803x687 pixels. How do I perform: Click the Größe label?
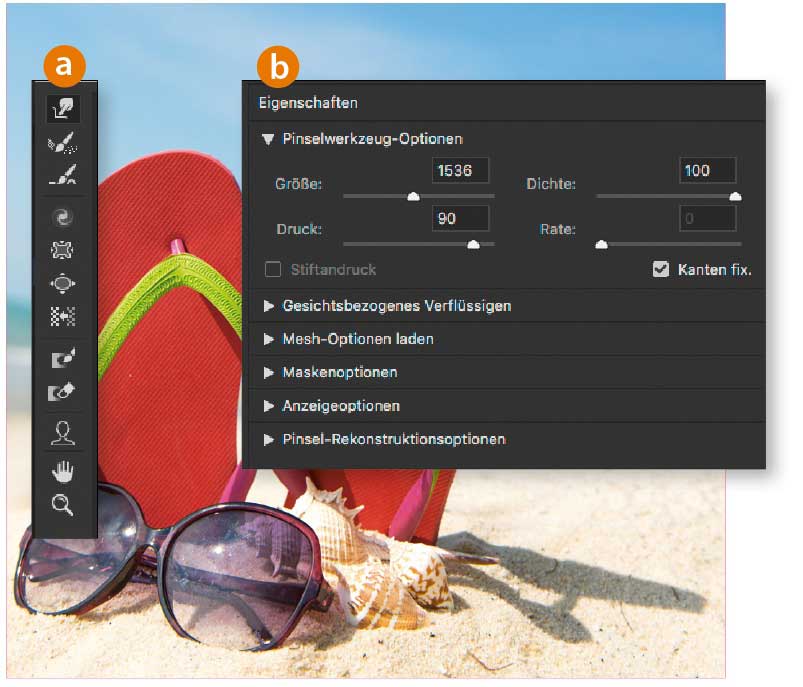299,184
